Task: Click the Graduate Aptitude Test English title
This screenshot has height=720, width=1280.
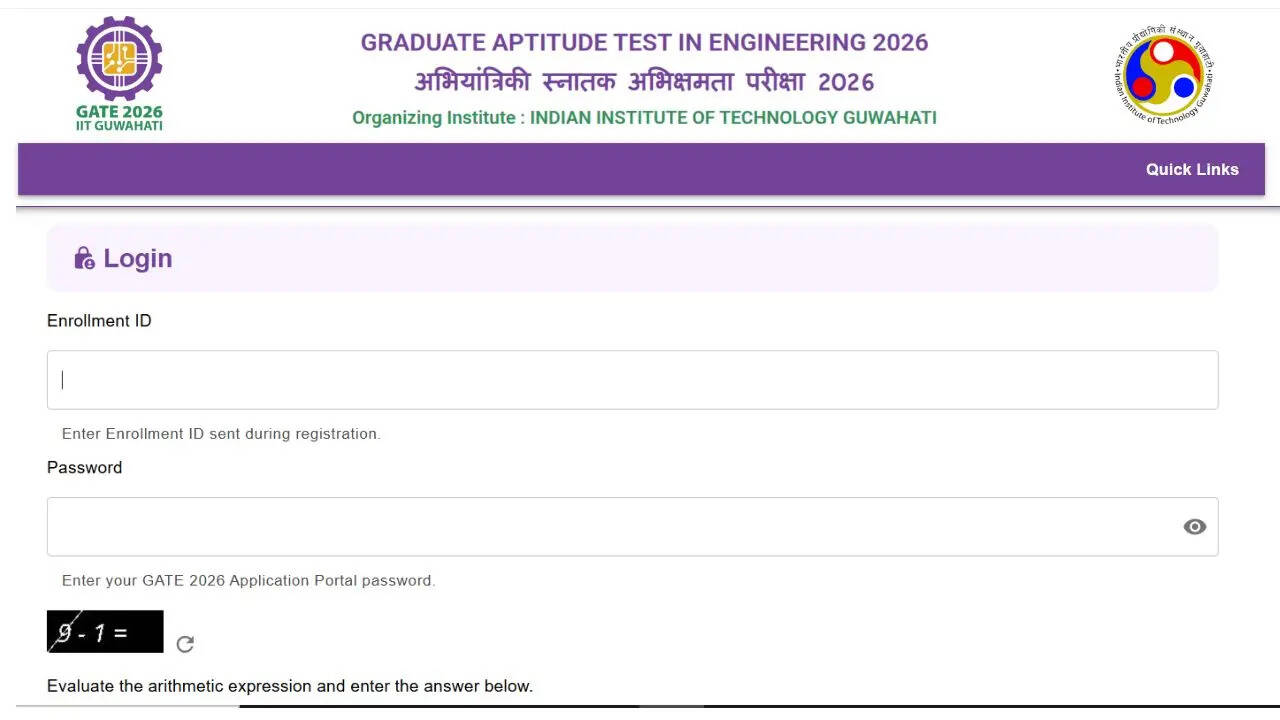Action: pos(644,43)
